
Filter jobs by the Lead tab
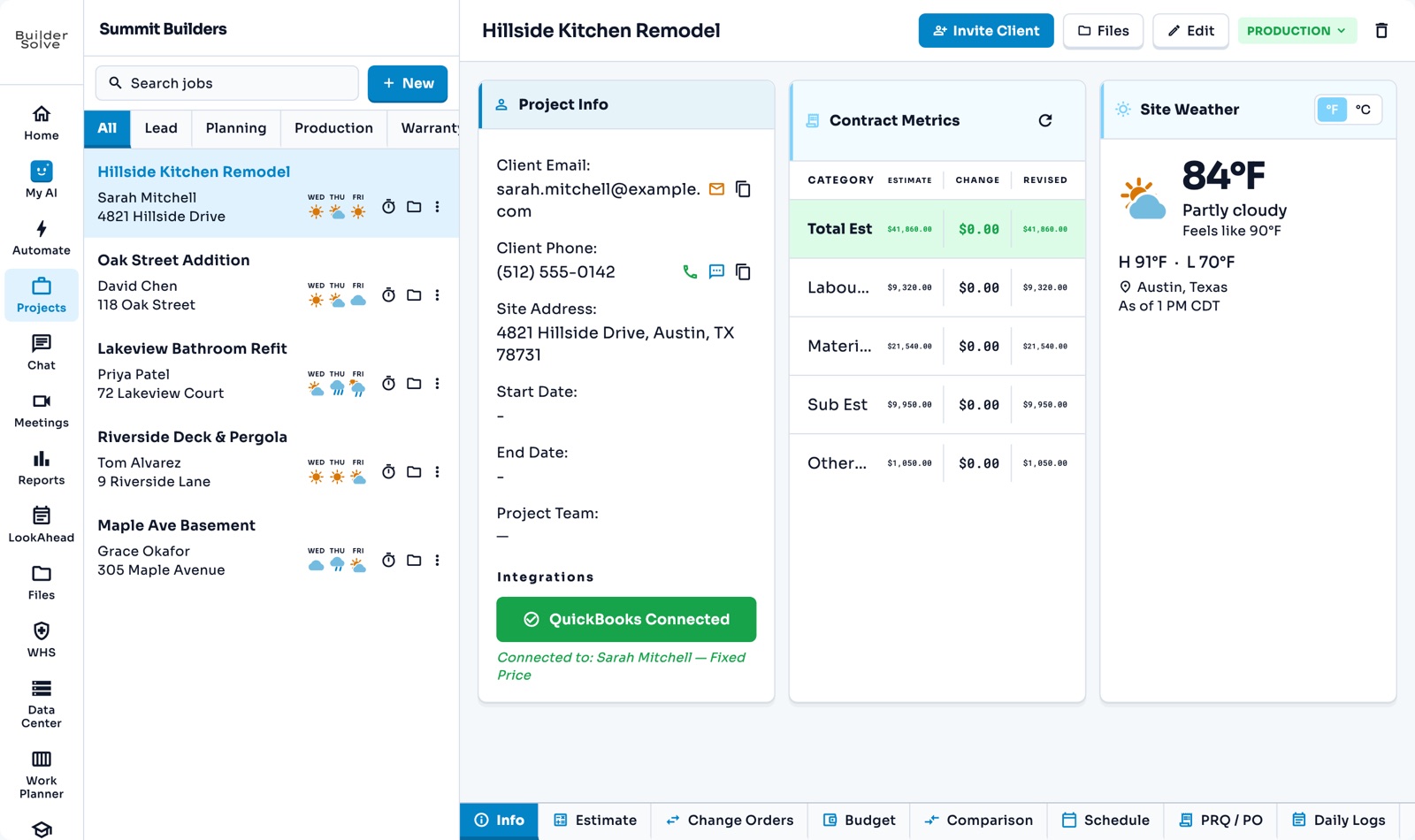coord(161,128)
